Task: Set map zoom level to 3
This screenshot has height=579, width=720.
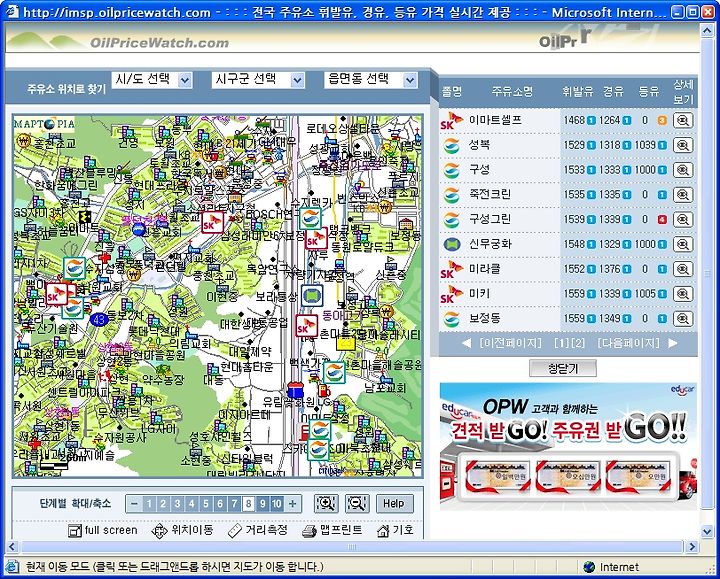Action: pyautogui.click(x=177, y=504)
